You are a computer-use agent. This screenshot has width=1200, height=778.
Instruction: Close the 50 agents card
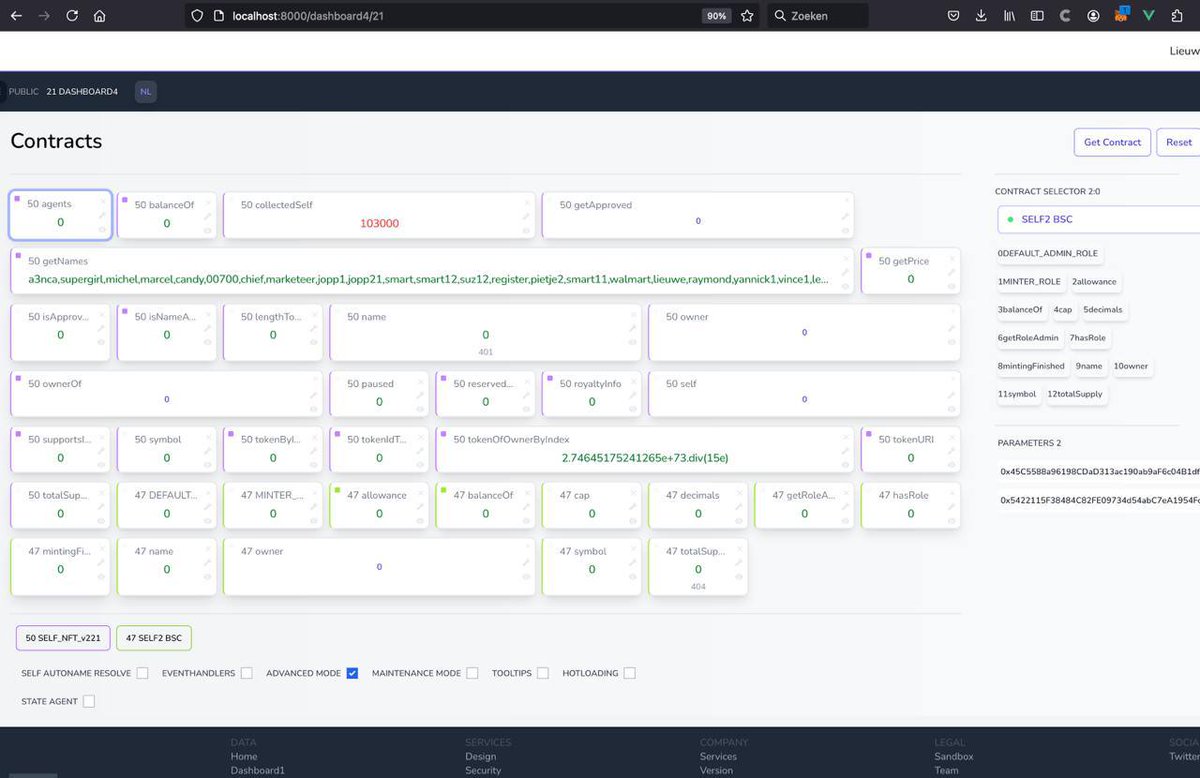pos(101,202)
